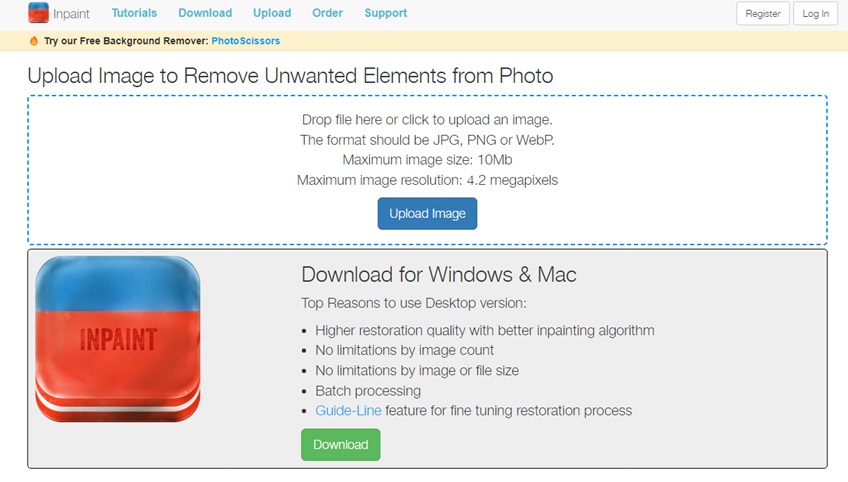The height and width of the screenshot is (482, 848).
Task: Click the Try our Free Background Remover text
Action: click(x=126, y=41)
